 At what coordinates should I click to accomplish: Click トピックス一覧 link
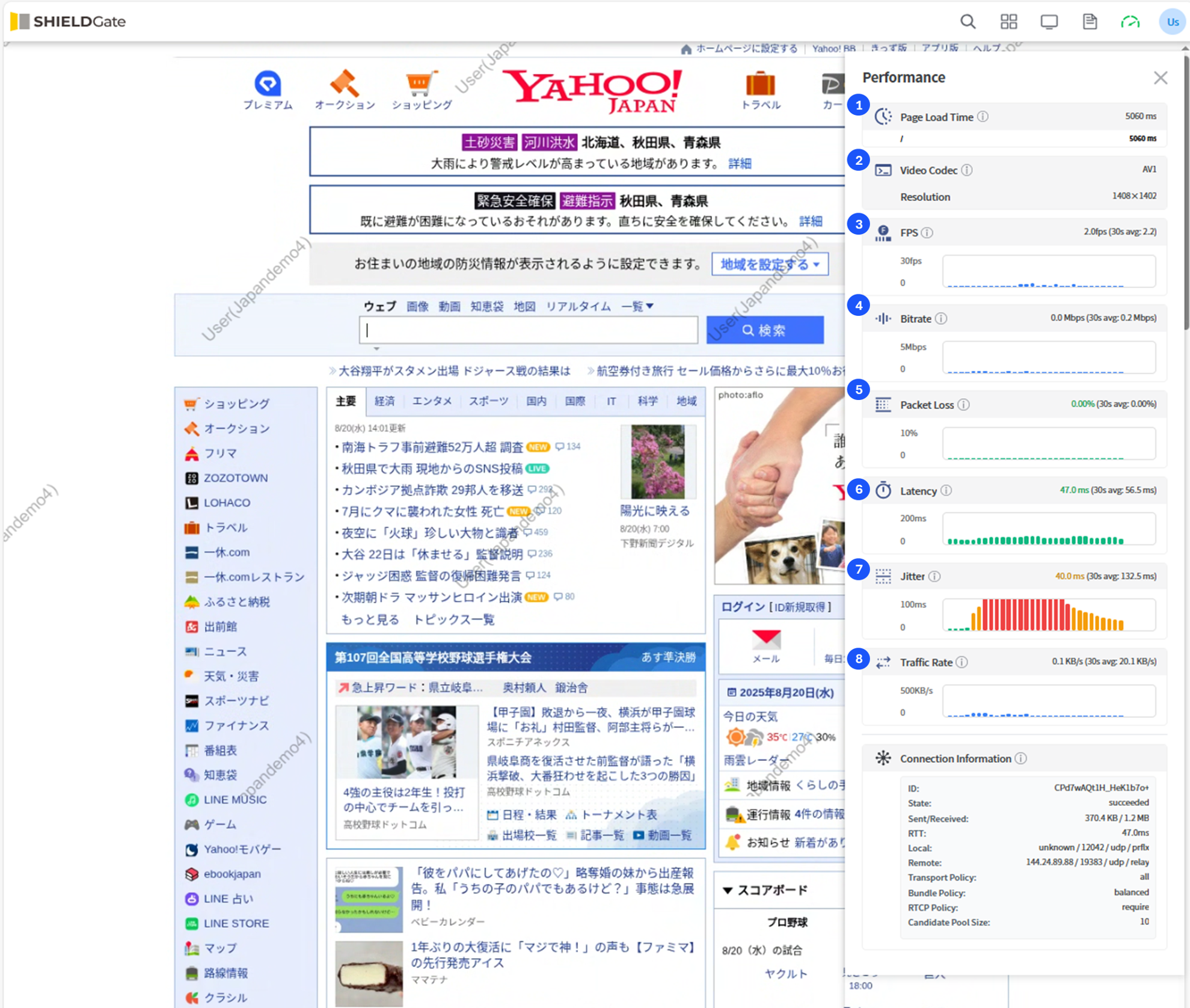click(454, 619)
